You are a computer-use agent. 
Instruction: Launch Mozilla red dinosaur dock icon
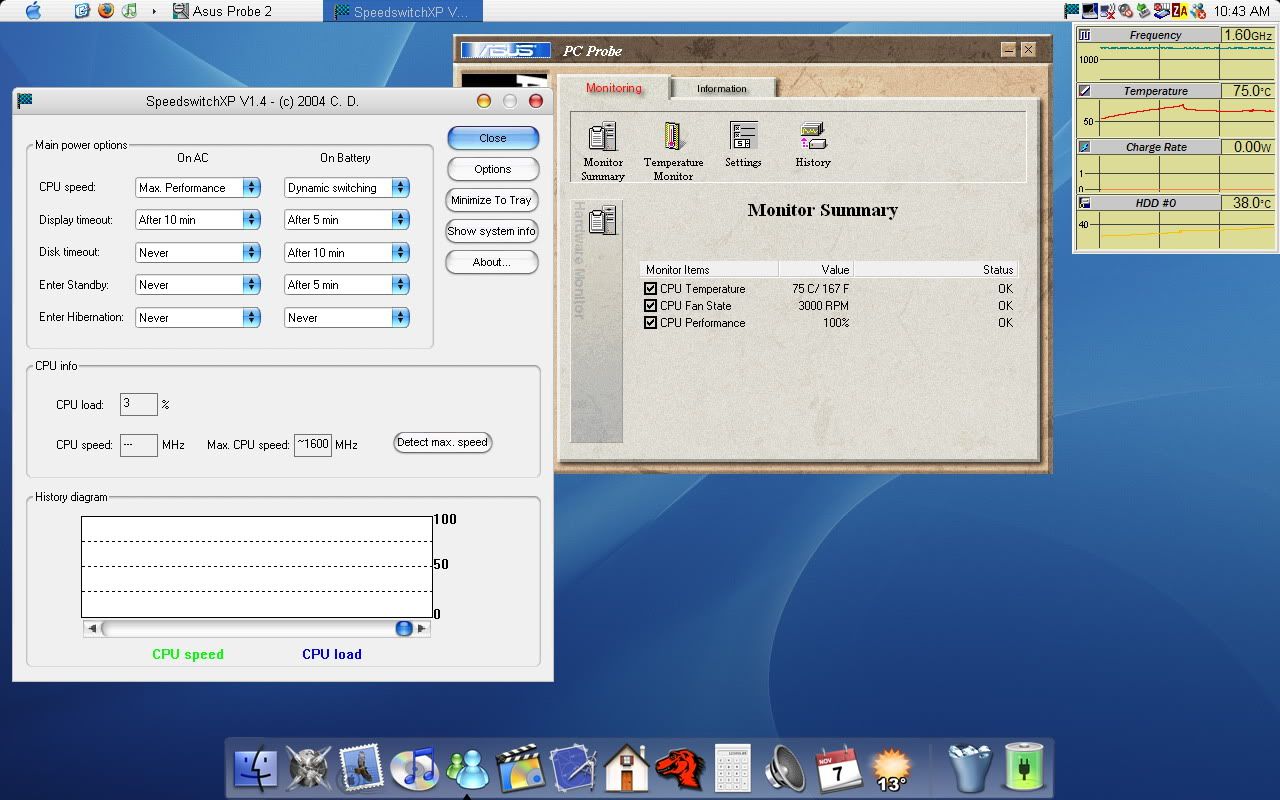(x=680, y=768)
